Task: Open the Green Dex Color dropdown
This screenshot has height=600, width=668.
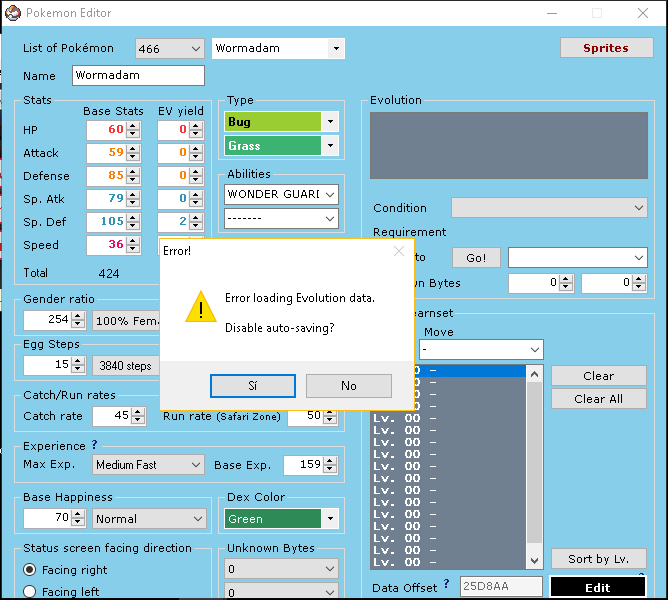Action: point(330,519)
